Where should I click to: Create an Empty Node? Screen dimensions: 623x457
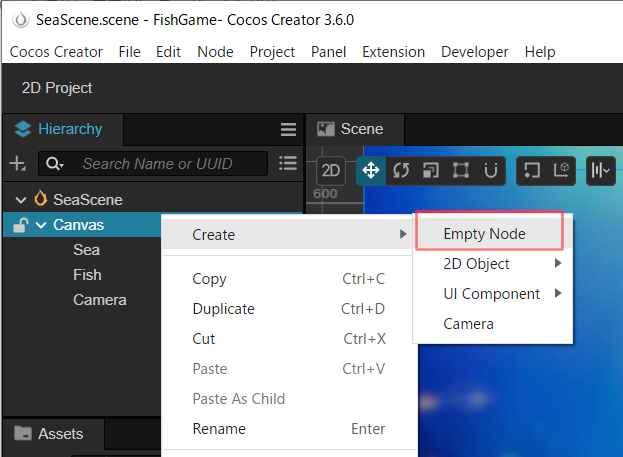(493, 234)
